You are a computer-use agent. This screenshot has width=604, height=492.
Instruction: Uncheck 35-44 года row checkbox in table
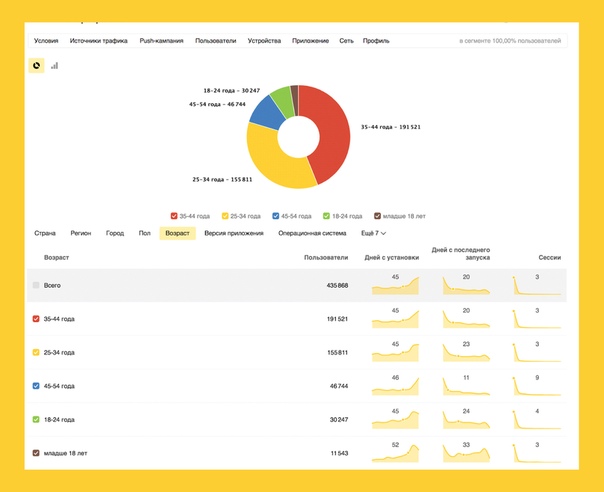[x=36, y=319]
